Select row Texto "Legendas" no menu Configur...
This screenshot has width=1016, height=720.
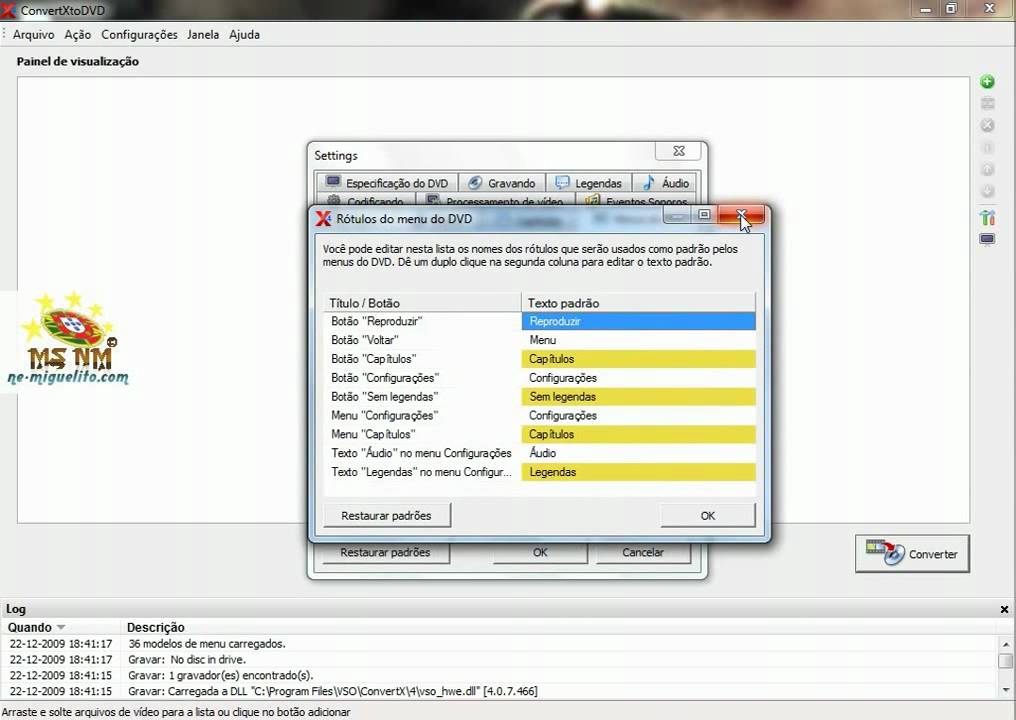tap(422, 472)
